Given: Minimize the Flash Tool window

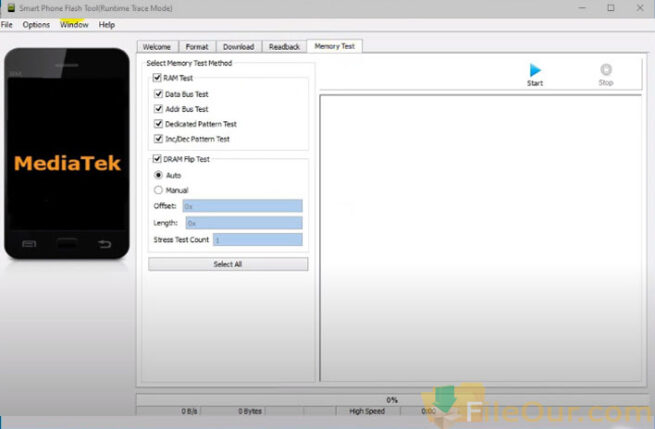Looking at the screenshot, I should pos(582,8).
